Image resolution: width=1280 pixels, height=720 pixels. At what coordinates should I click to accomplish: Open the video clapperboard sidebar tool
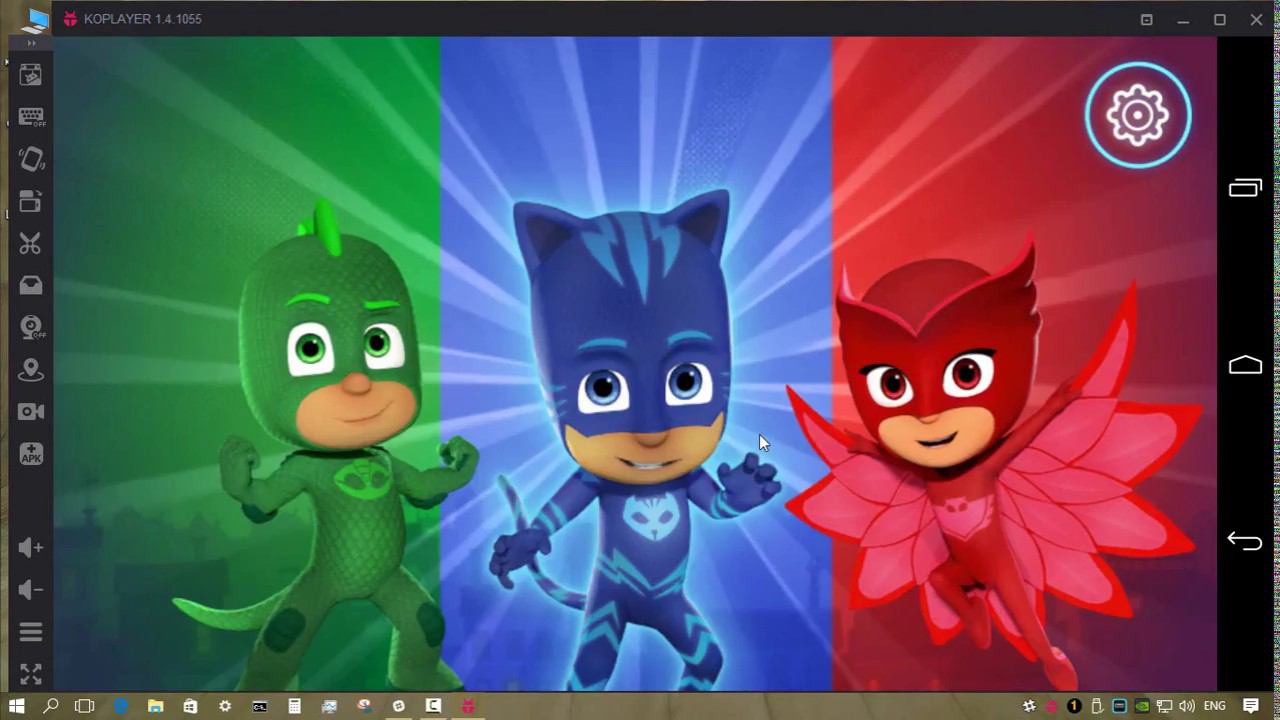point(31,75)
